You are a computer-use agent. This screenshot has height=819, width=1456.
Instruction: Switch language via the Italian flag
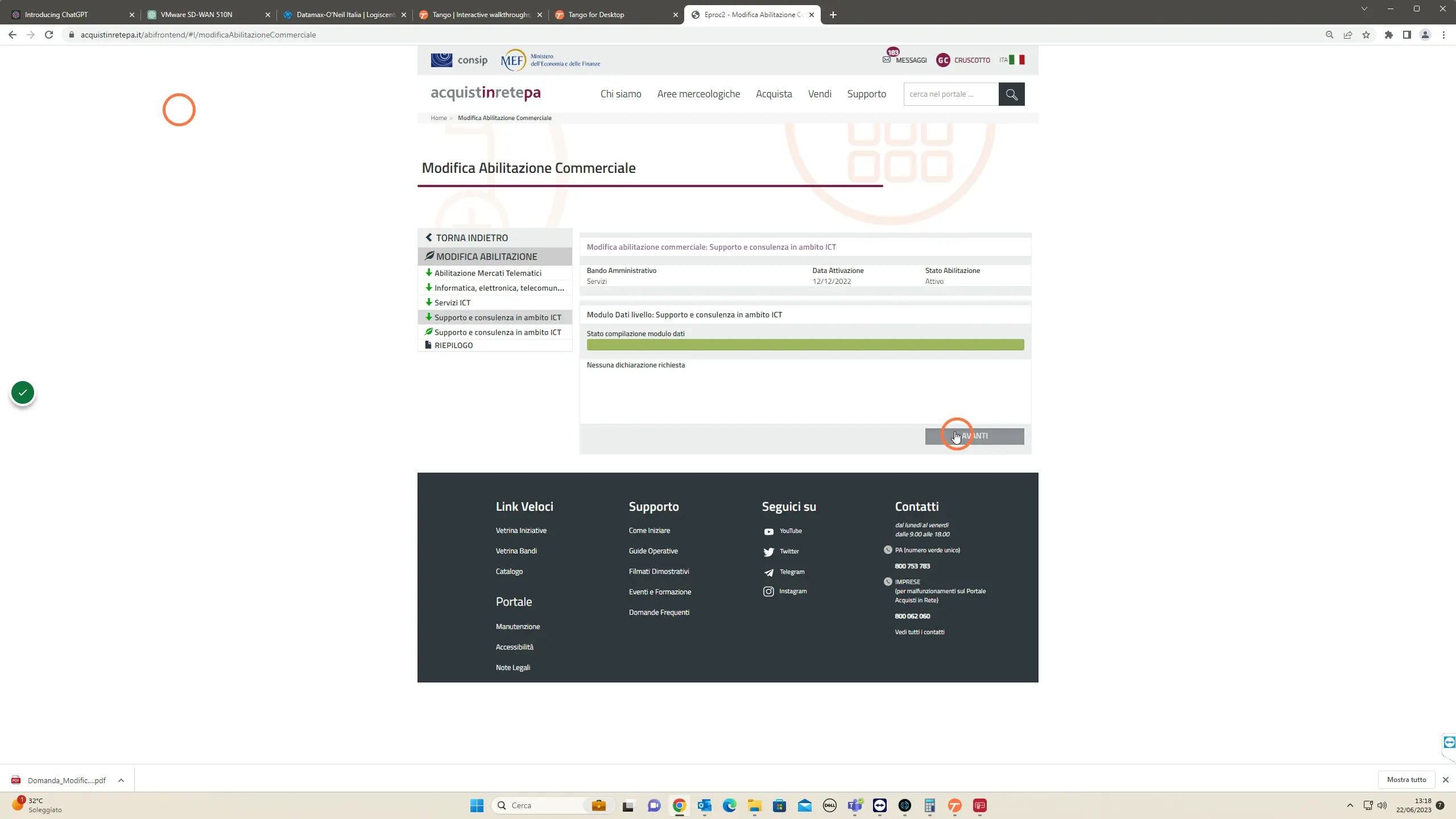(1016, 60)
